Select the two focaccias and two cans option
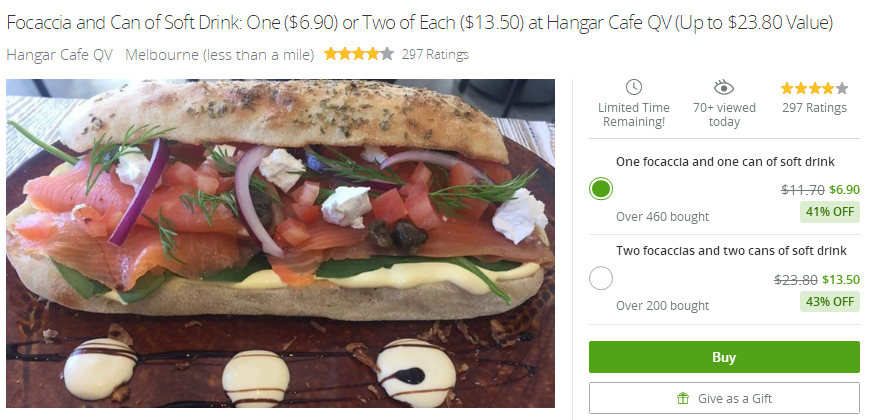The image size is (886, 420). 601,278
